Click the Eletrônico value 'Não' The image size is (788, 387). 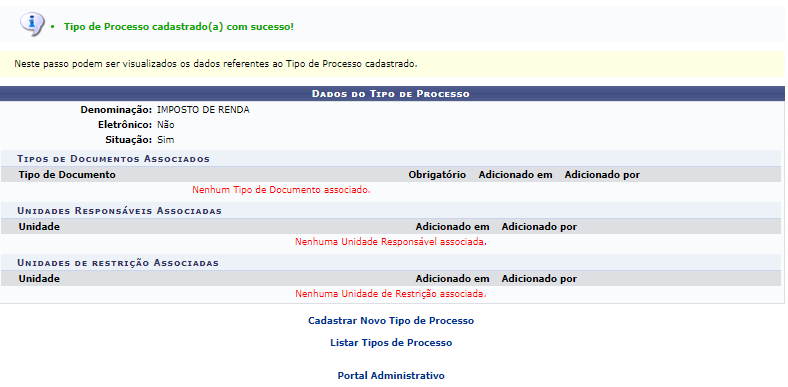[166, 125]
